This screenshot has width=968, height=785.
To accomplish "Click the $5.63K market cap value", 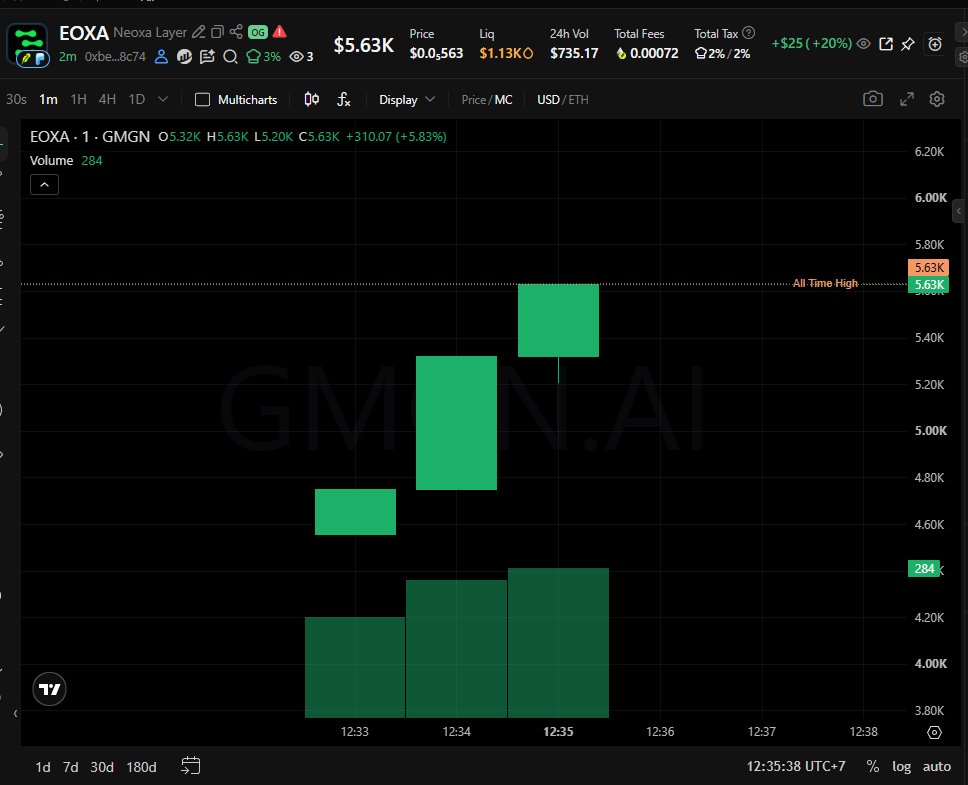I will [364, 45].
